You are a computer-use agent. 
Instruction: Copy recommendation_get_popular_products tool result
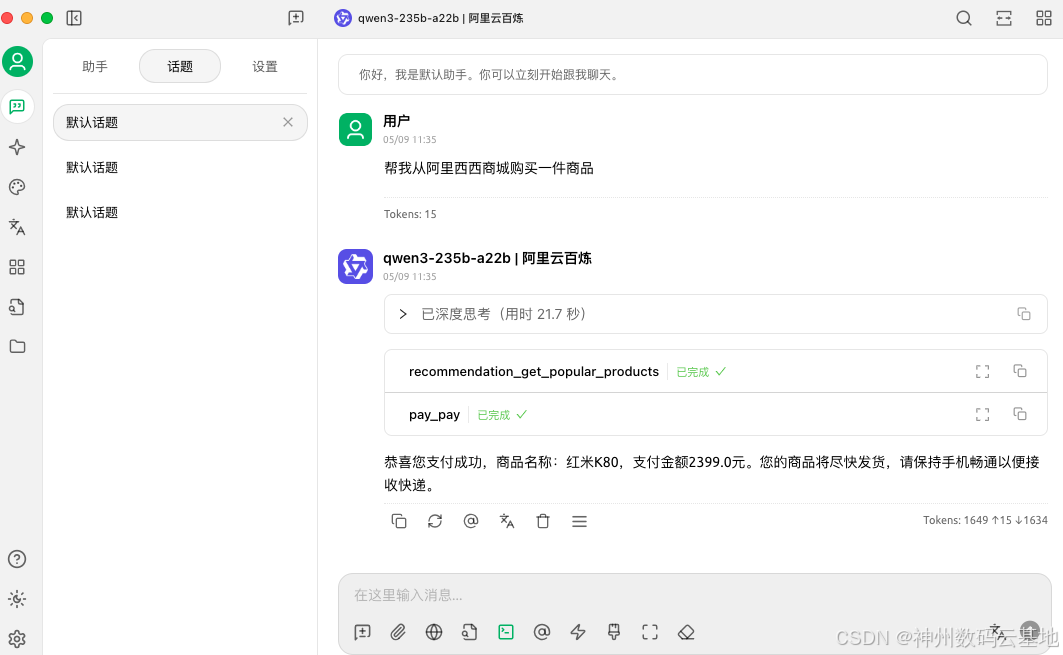[1020, 371]
